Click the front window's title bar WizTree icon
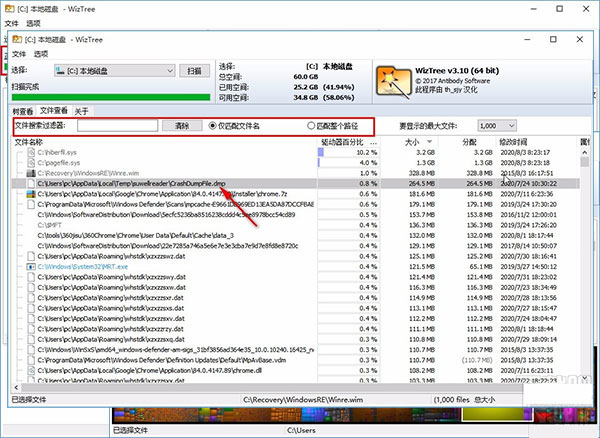Image resolution: width=600 pixels, height=438 pixels. pyautogui.click(x=17, y=39)
